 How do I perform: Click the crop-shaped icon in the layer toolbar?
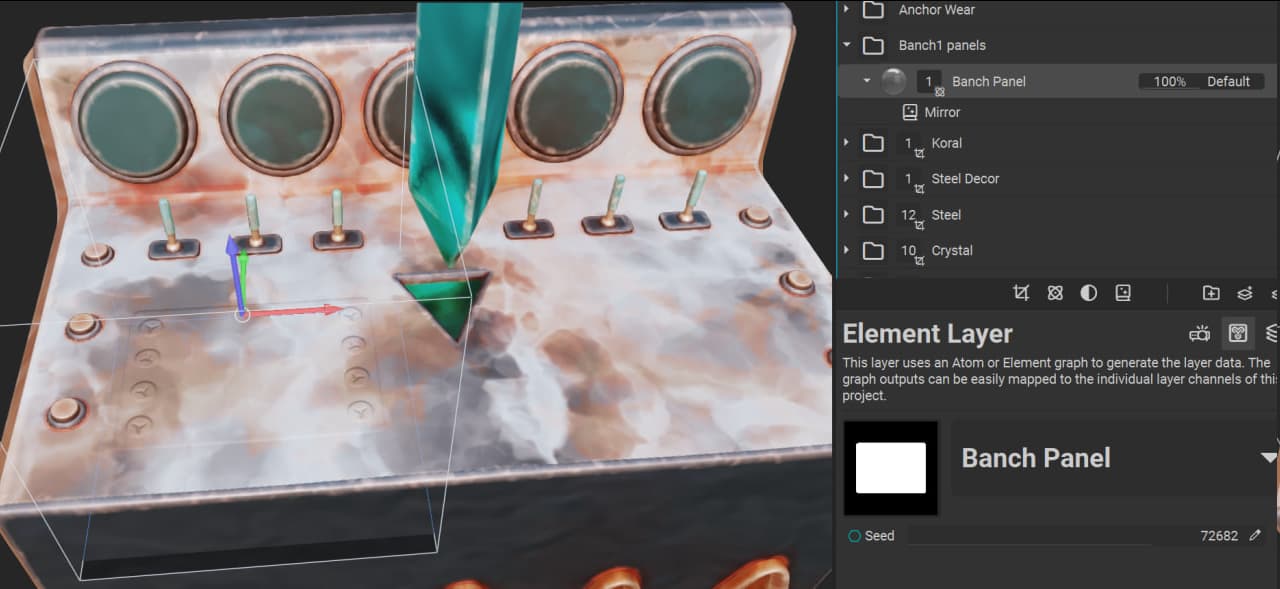[x=1021, y=293]
